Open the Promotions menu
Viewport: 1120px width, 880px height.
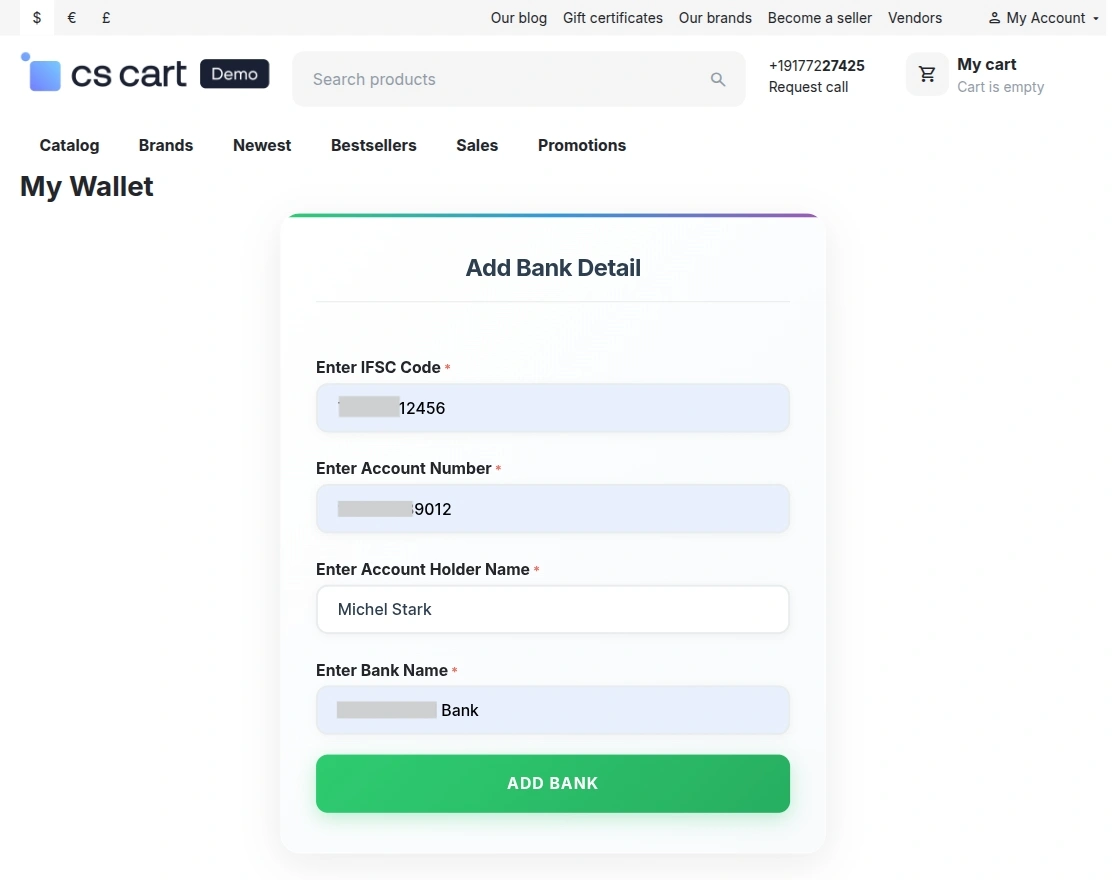coord(581,145)
